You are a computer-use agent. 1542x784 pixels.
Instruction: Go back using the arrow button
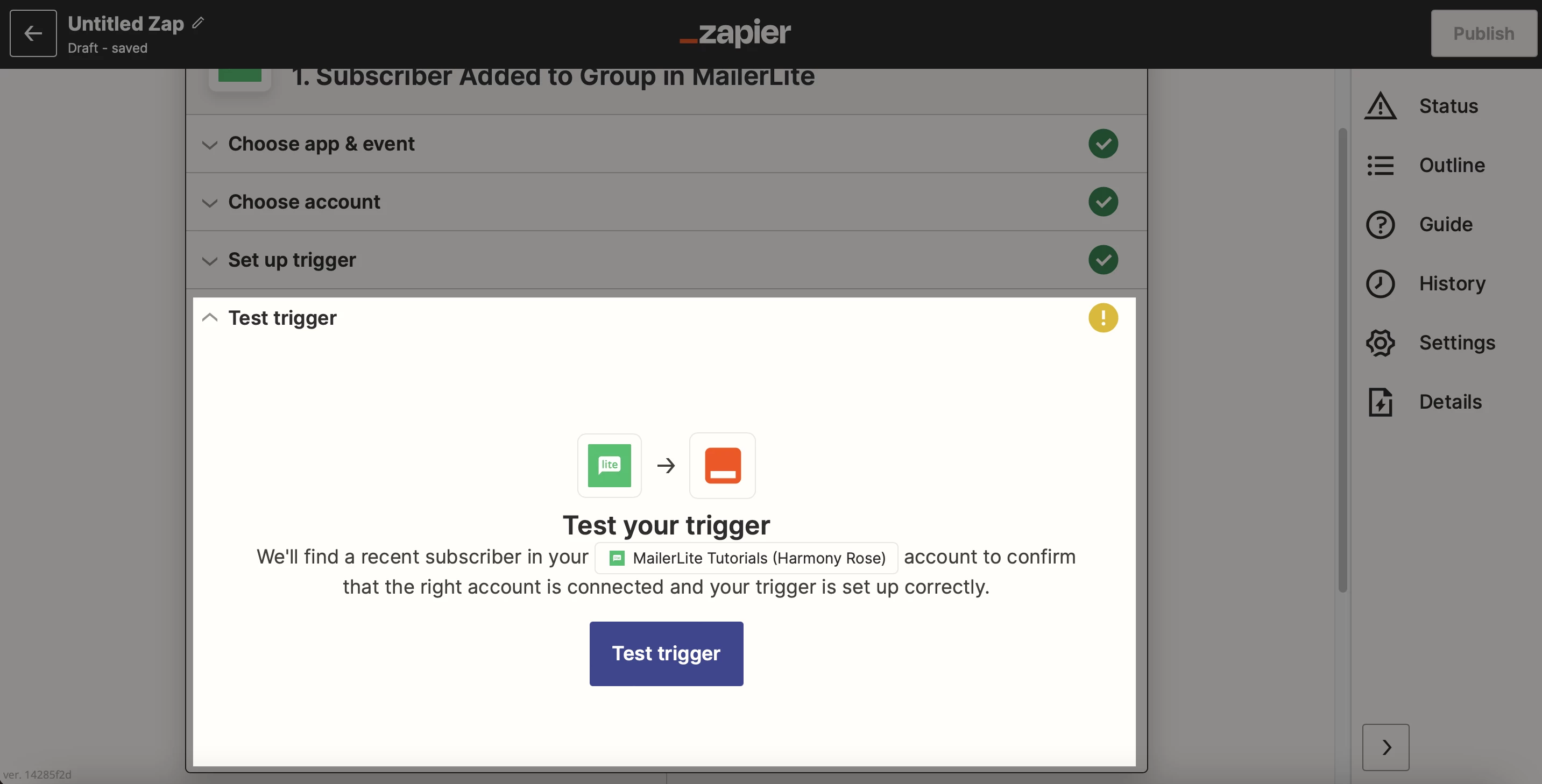(x=33, y=33)
